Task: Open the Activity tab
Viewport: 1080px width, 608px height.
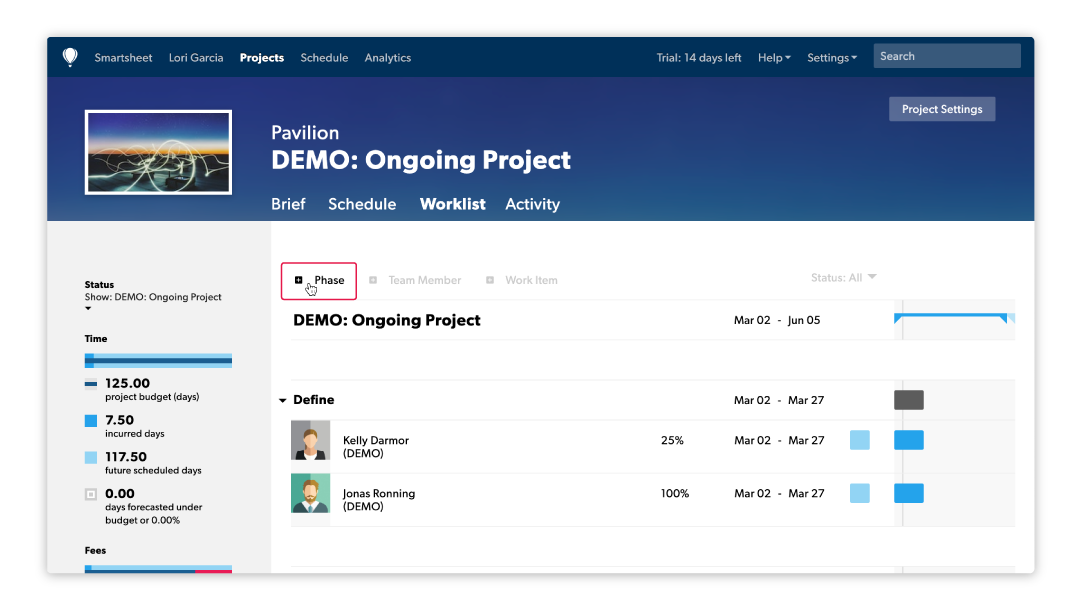Action: 532,205
